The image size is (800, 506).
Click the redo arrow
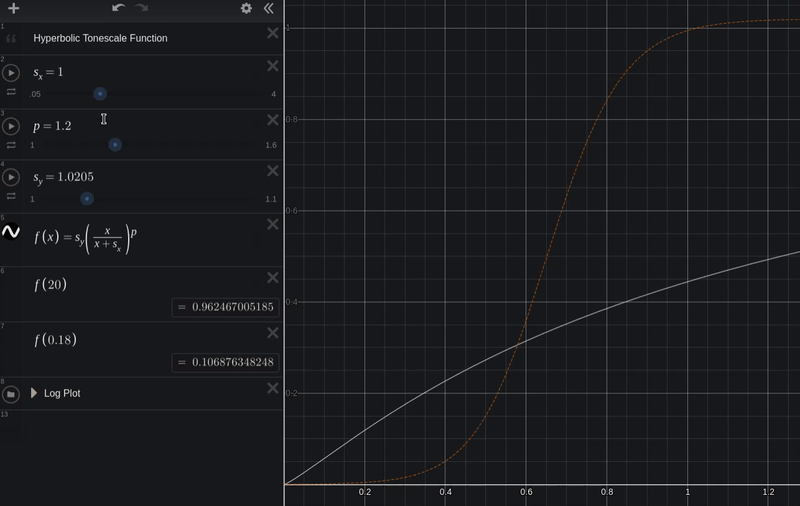(141, 9)
